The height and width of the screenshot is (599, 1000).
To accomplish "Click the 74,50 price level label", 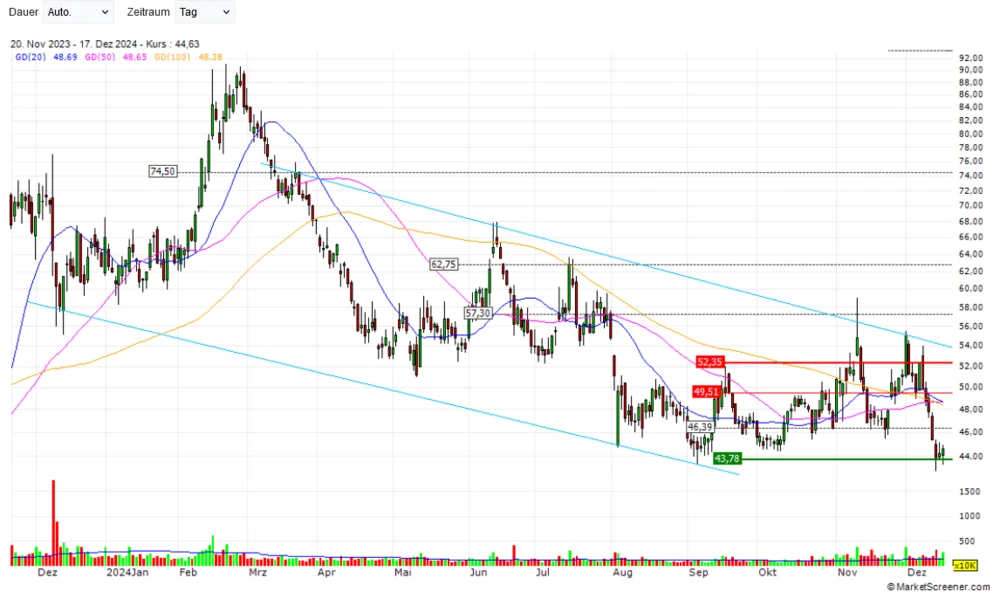I will [162, 172].
